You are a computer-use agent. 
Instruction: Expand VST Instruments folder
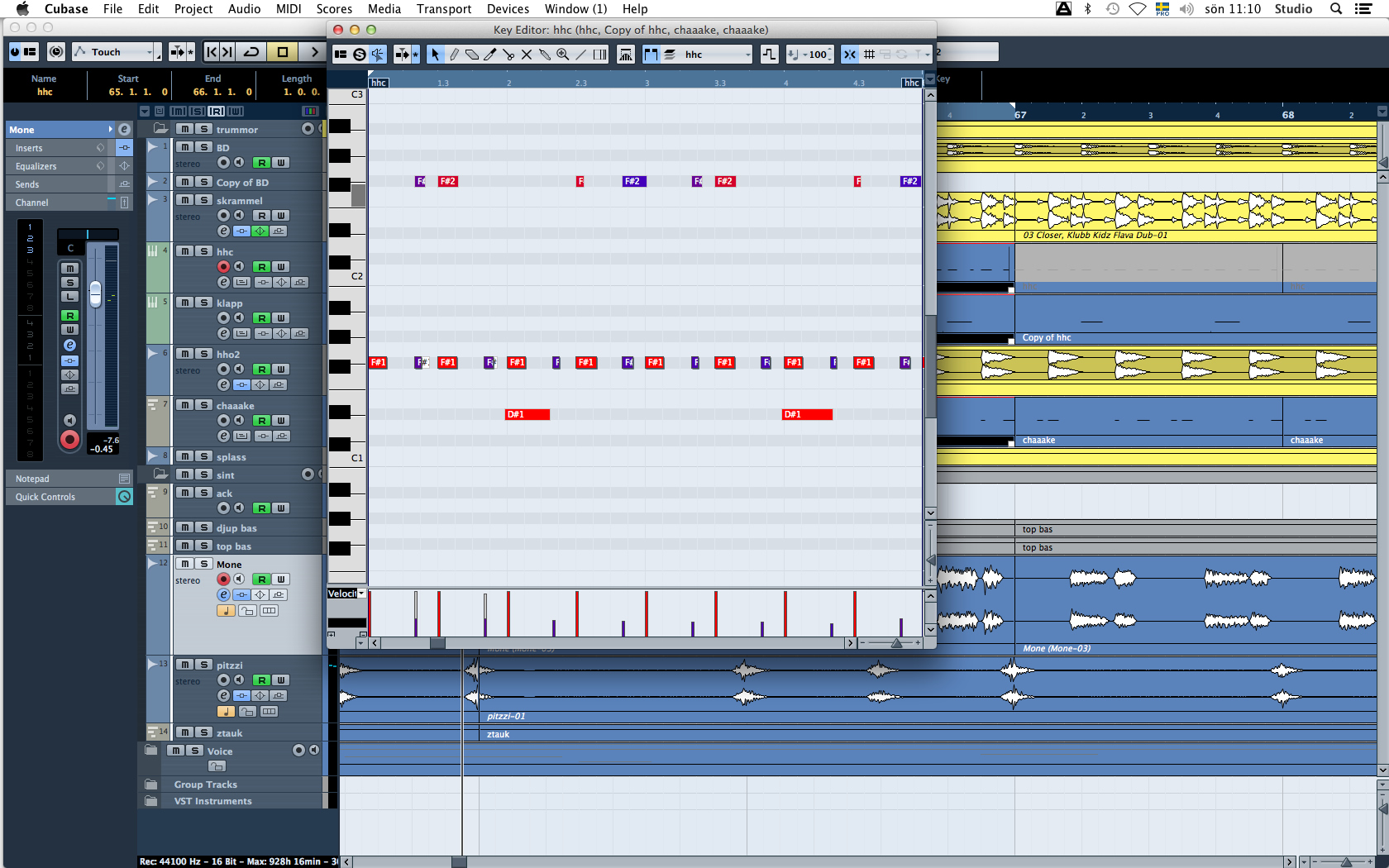tap(150, 801)
